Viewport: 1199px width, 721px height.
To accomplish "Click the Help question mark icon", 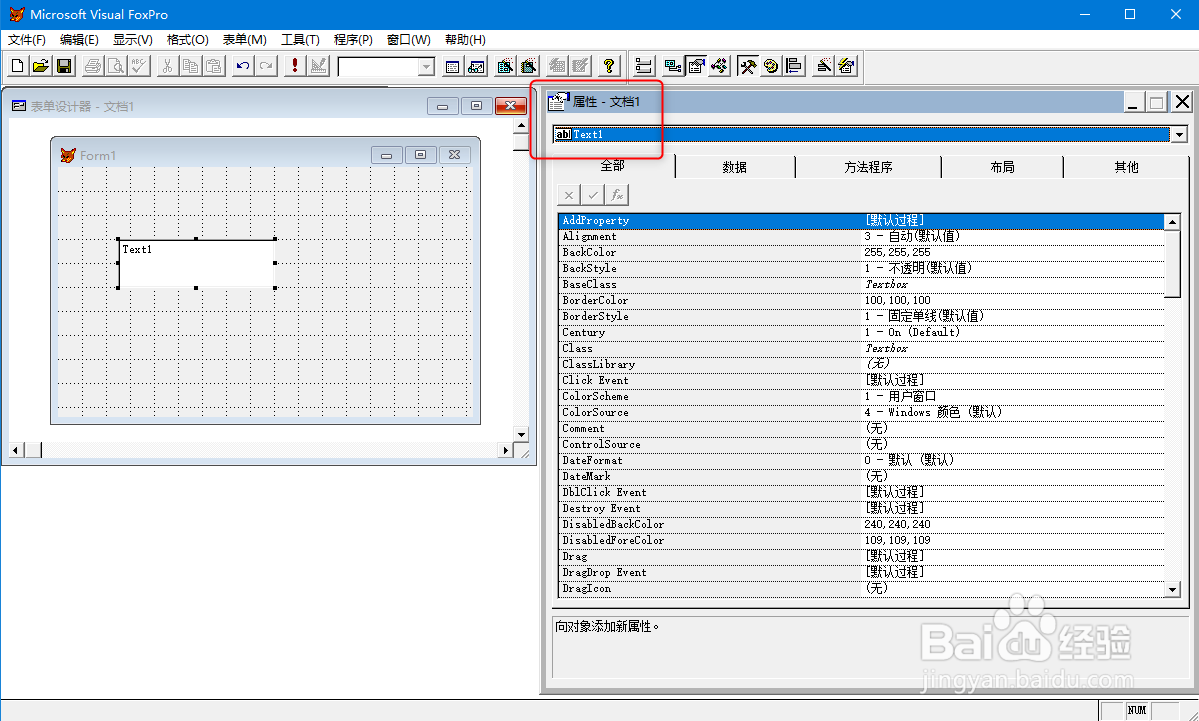I will coord(609,67).
